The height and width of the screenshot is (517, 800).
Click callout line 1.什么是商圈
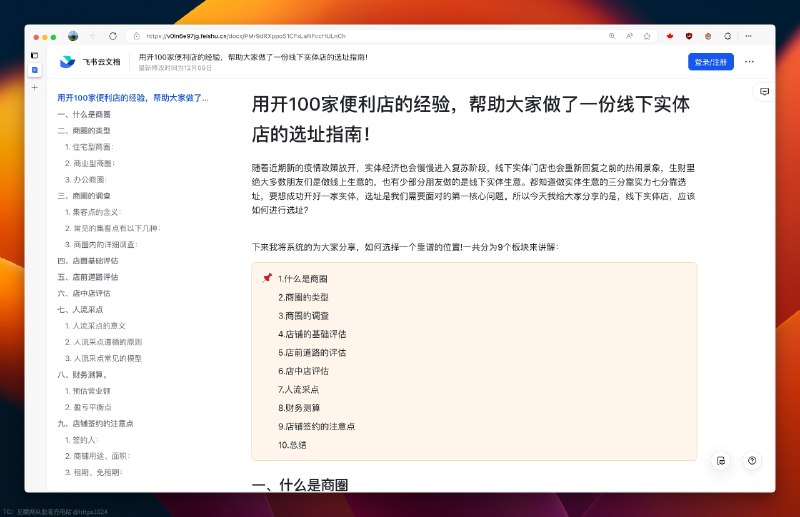tap(303, 279)
